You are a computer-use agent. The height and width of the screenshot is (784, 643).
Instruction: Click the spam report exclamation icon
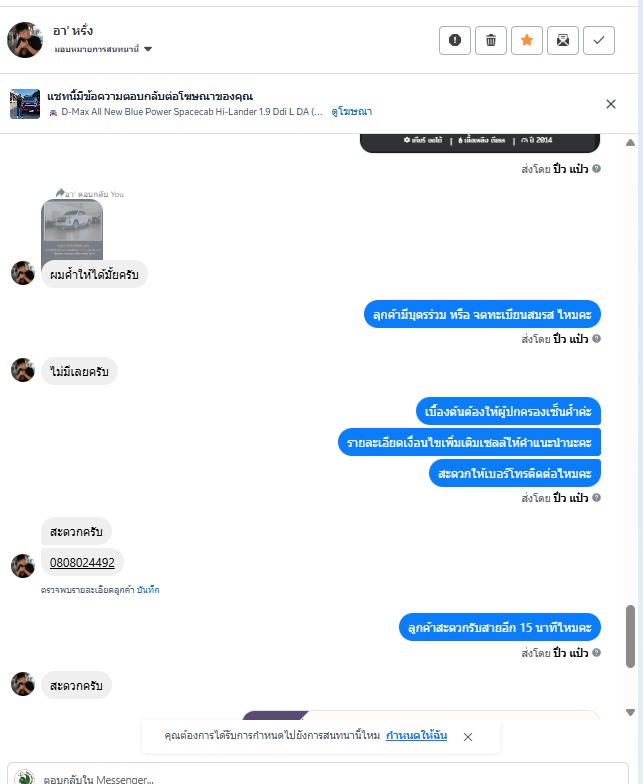[454, 40]
